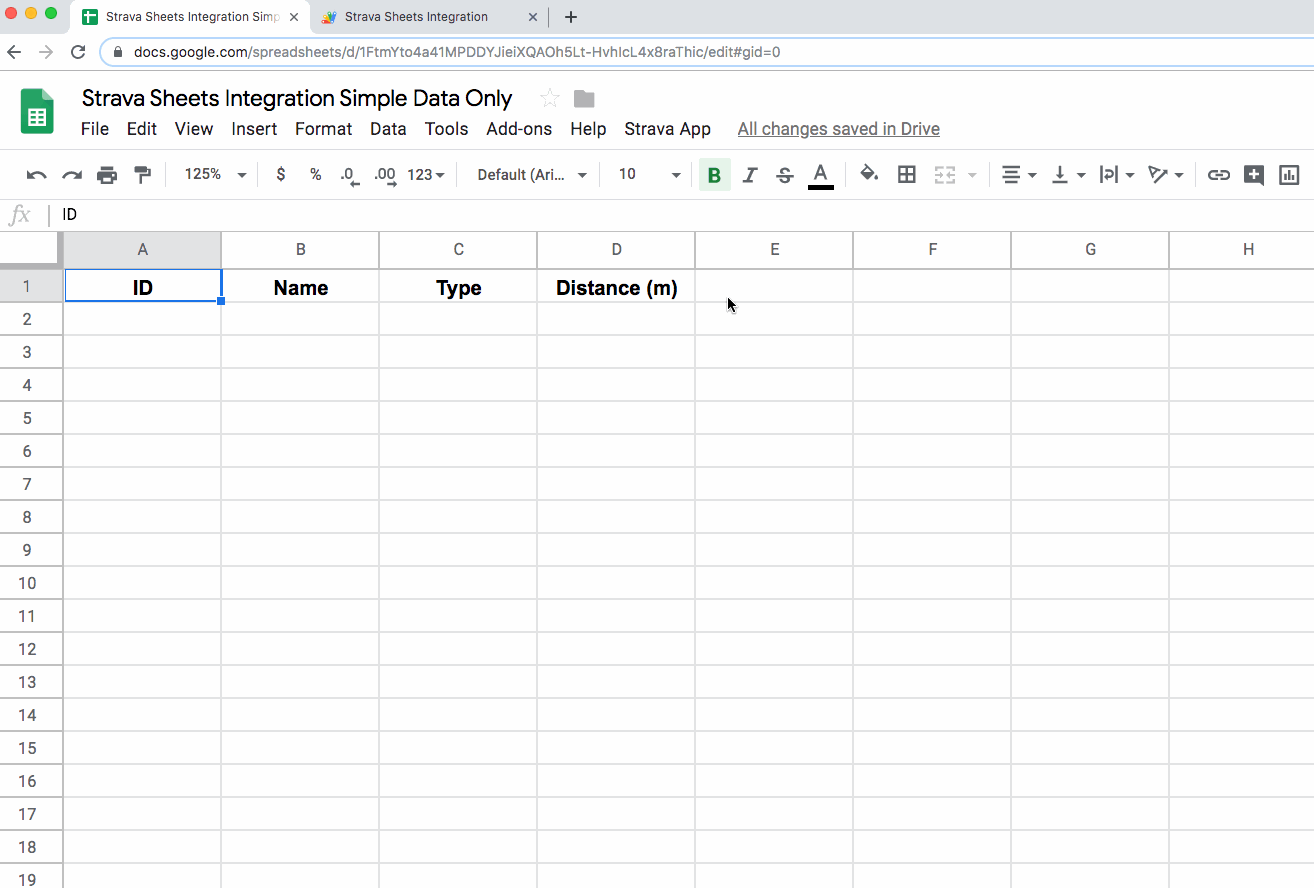The height and width of the screenshot is (888, 1314).
Task: Insert a chart via the chart icon
Action: (x=1289, y=174)
